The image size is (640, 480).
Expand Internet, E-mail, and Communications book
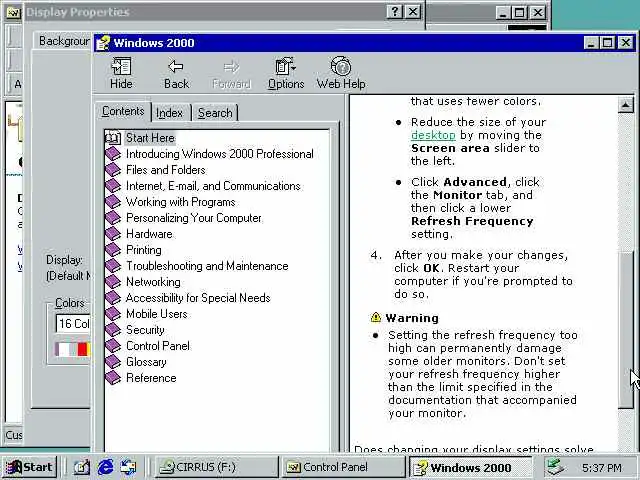tap(213, 186)
